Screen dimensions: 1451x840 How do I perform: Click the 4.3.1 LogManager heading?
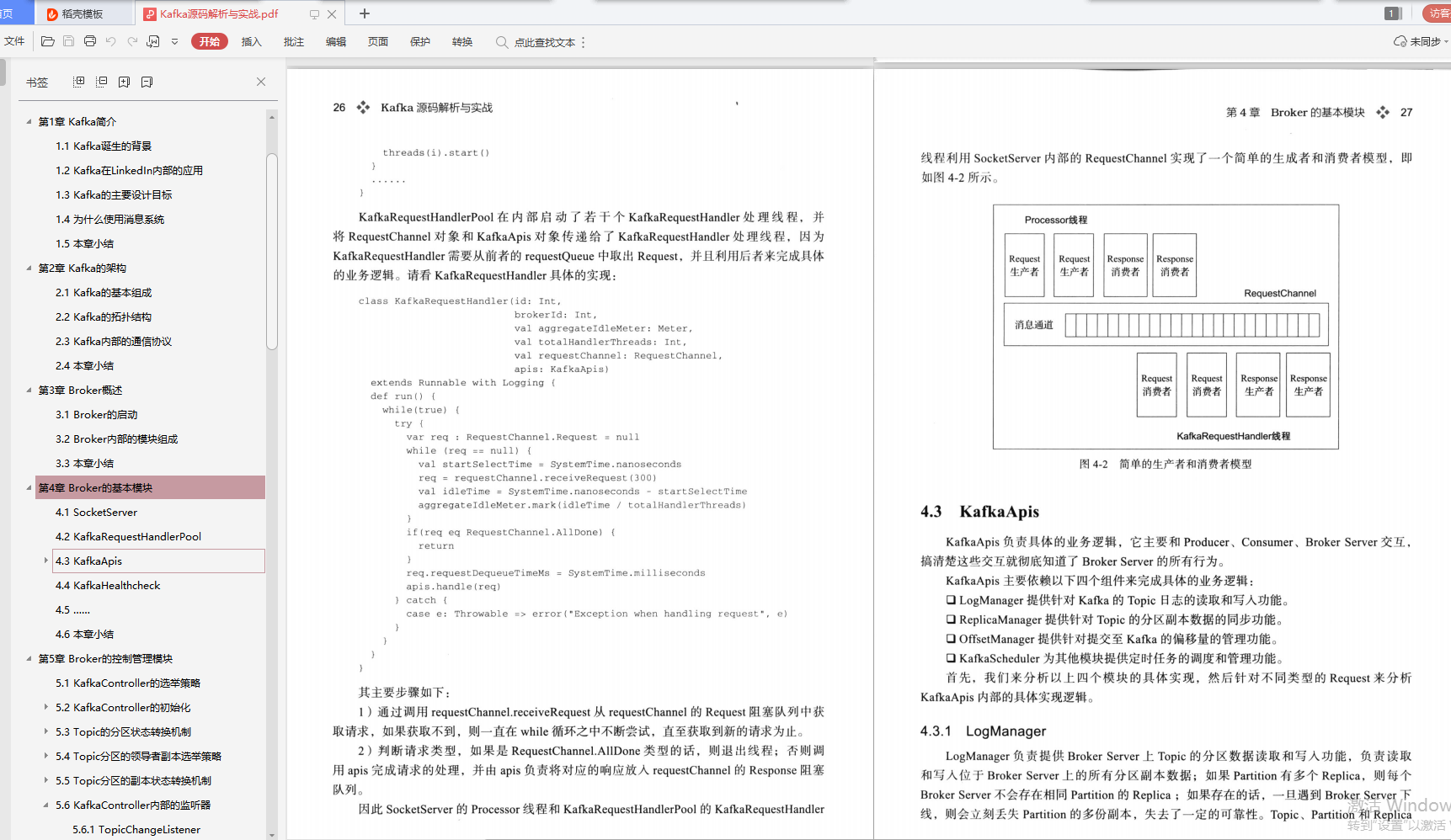point(983,731)
